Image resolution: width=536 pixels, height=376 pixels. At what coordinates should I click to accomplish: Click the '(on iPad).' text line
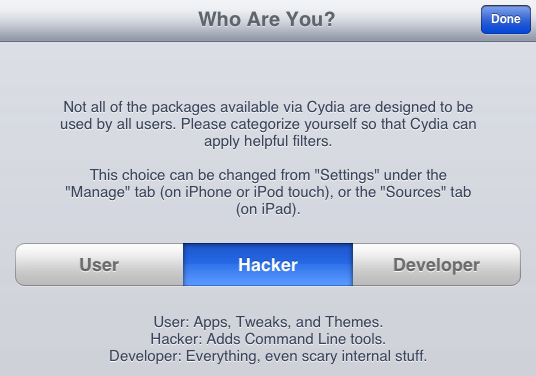[x=268, y=209]
